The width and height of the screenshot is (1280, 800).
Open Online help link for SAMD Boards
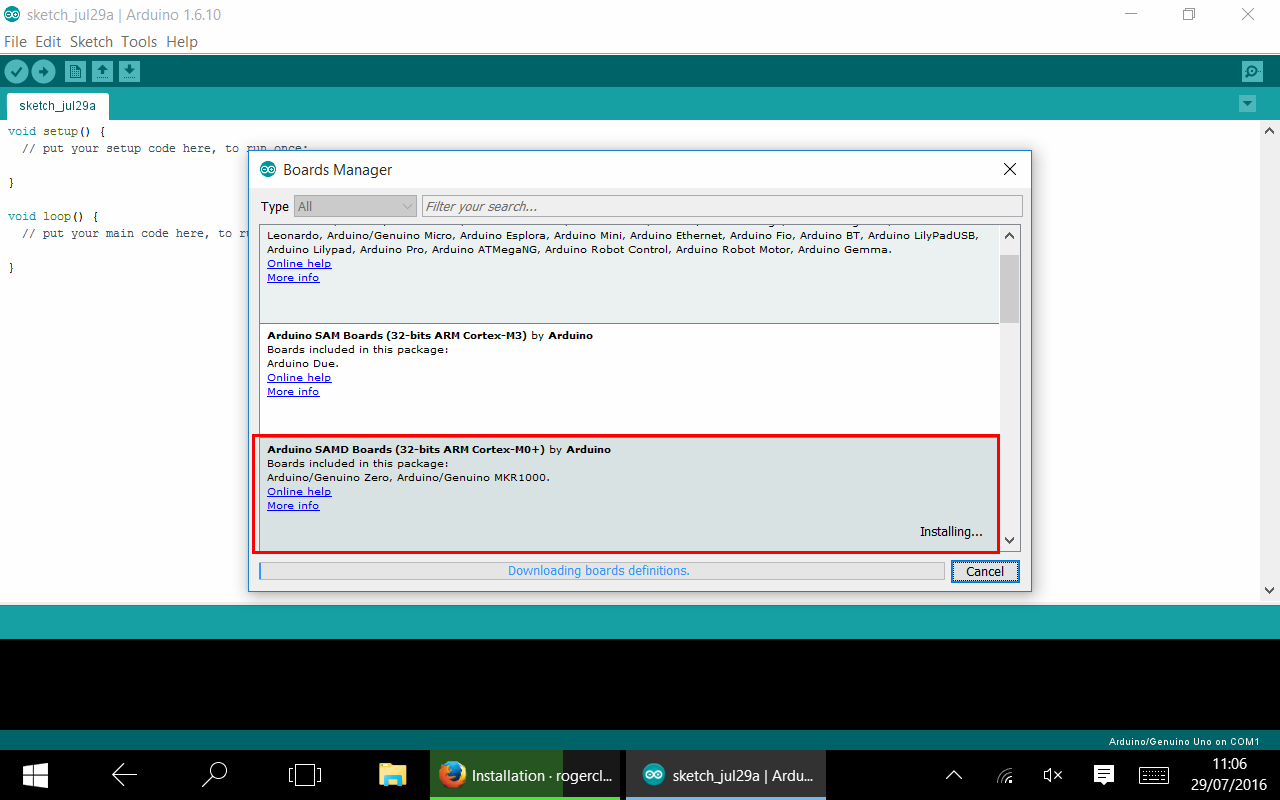(x=299, y=492)
